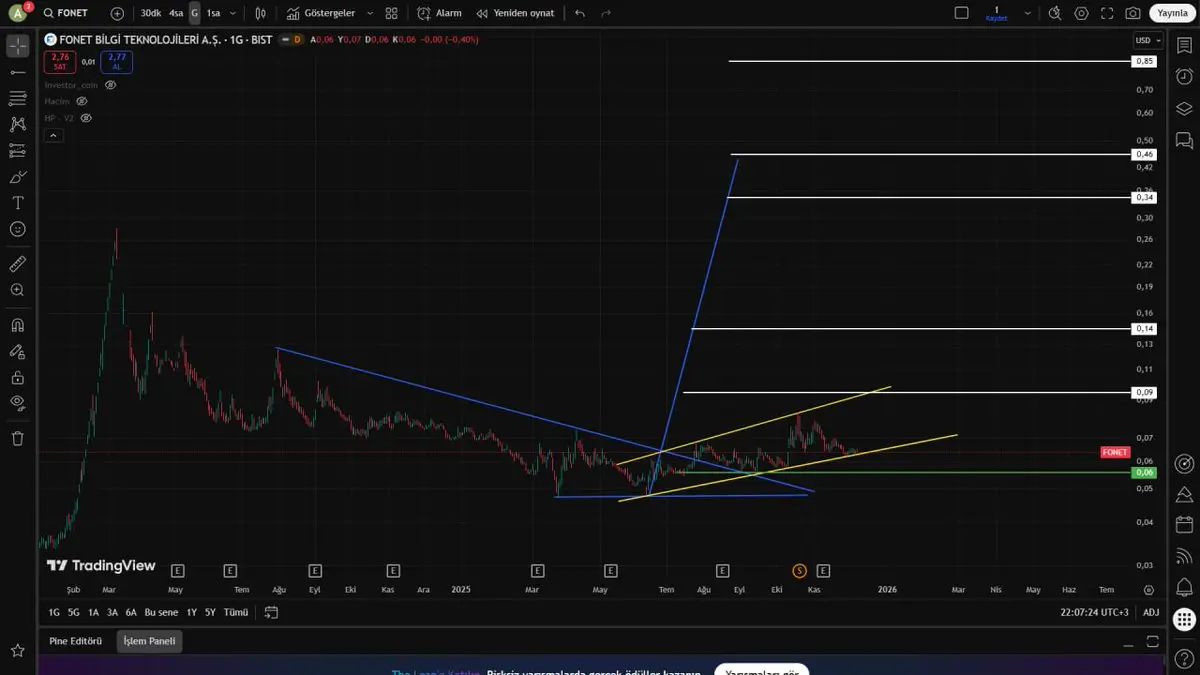Viewport: 1200px width, 675px height.
Task: Open the emoji icons tool
Action: click(x=17, y=229)
